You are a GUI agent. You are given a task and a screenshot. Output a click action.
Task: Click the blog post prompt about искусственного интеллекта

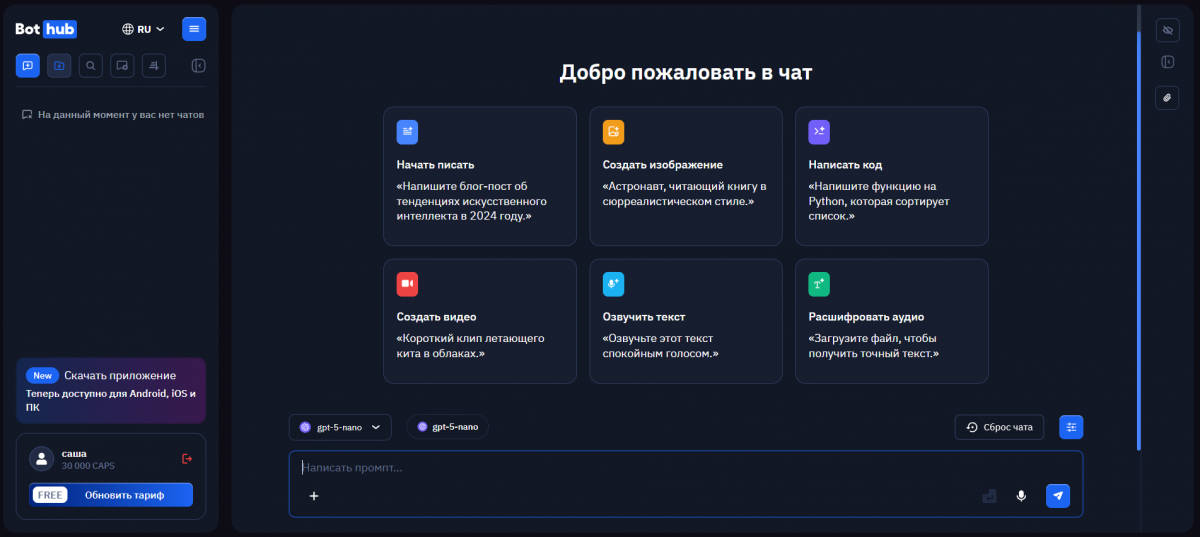(472, 201)
